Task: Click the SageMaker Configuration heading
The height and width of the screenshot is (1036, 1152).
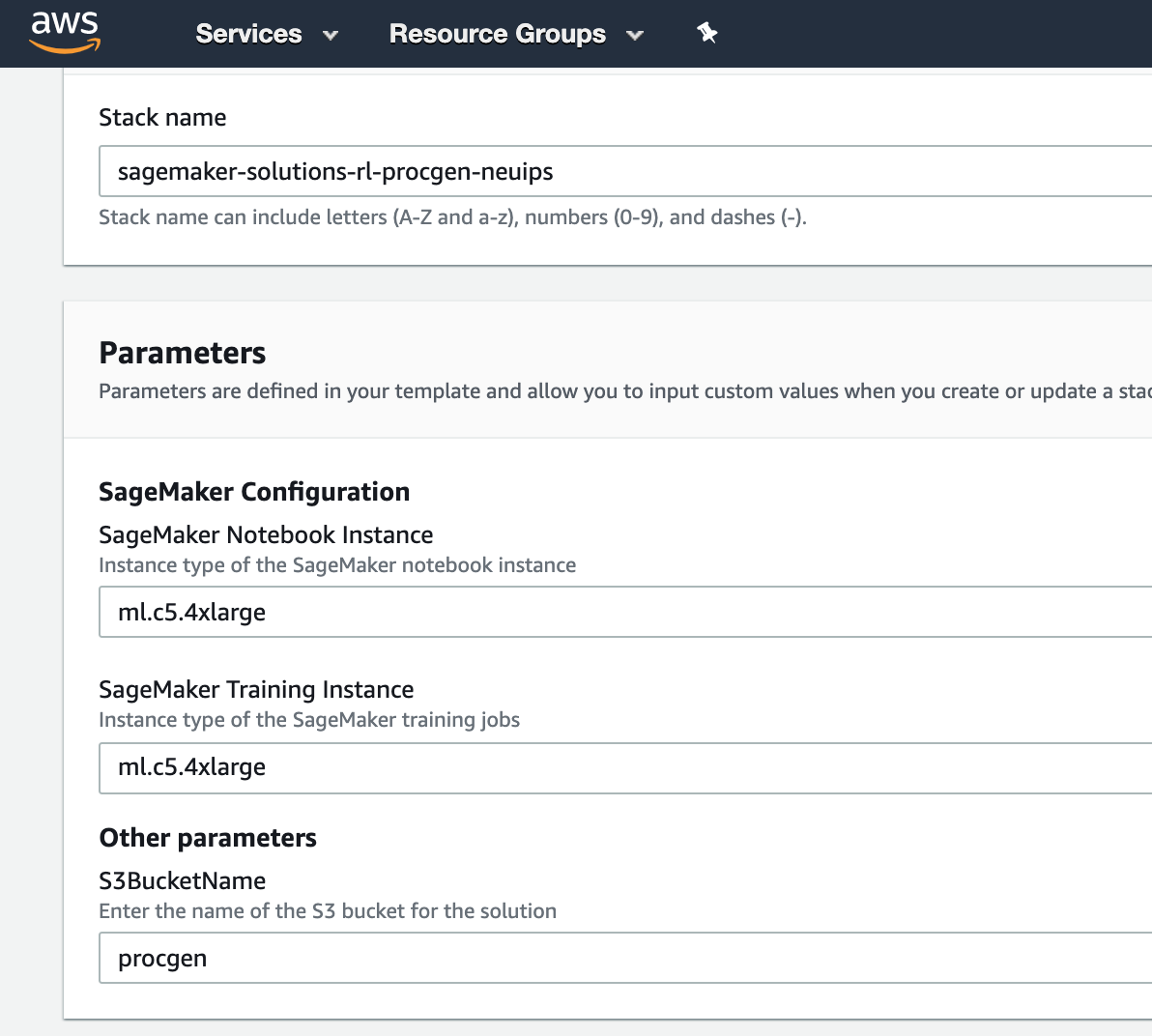Action: point(254,492)
